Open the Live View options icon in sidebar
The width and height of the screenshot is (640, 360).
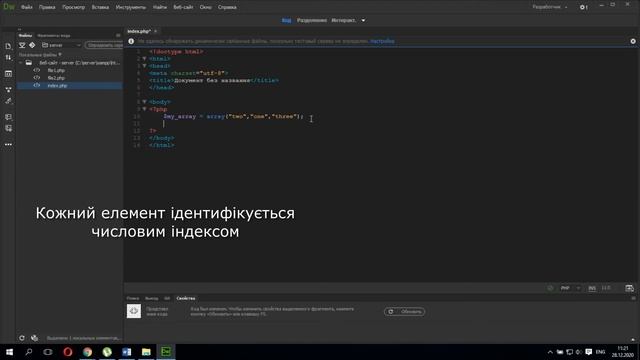point(8,74)
